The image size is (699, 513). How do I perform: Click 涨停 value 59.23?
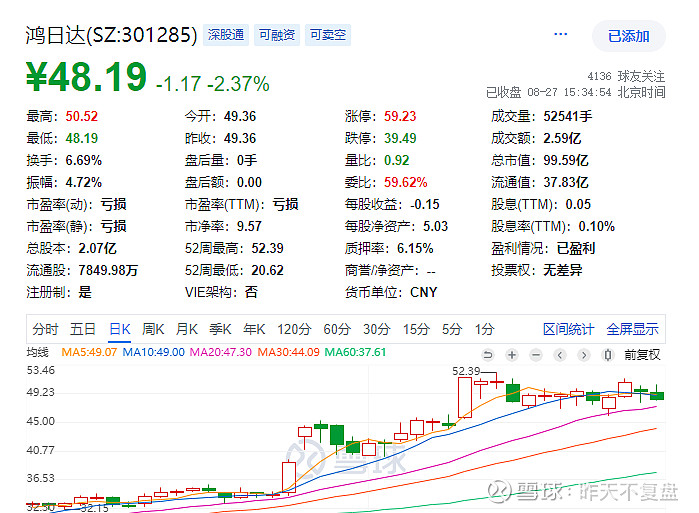coord(400,116)
